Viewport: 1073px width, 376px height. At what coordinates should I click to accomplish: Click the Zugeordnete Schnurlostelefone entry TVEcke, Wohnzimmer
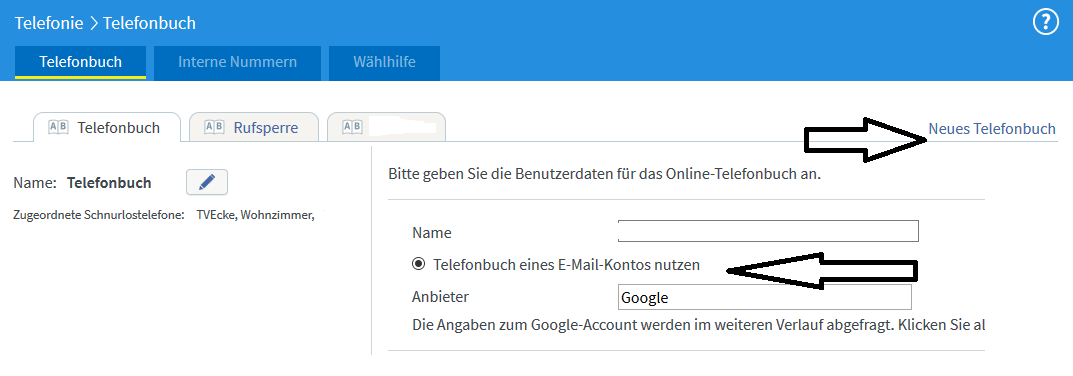pos(255,215)
